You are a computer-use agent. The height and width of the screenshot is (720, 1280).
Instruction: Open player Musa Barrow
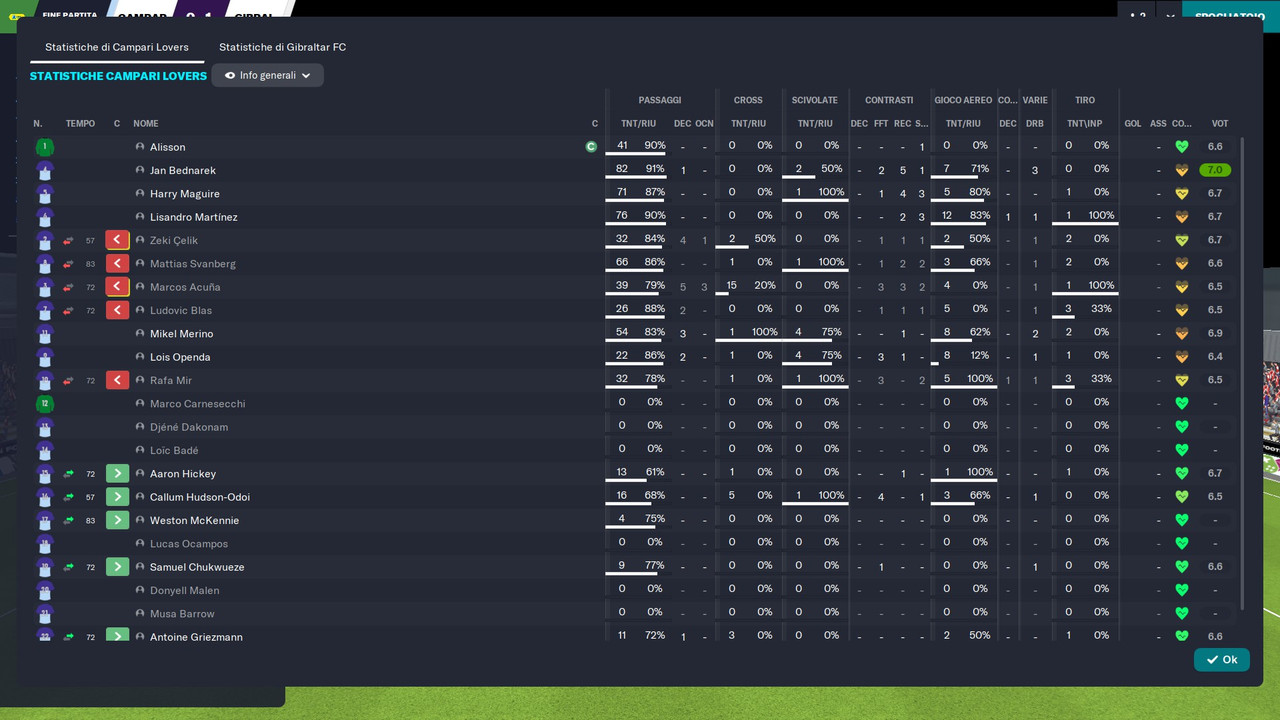pyautogui.click(x=182, y=614)
